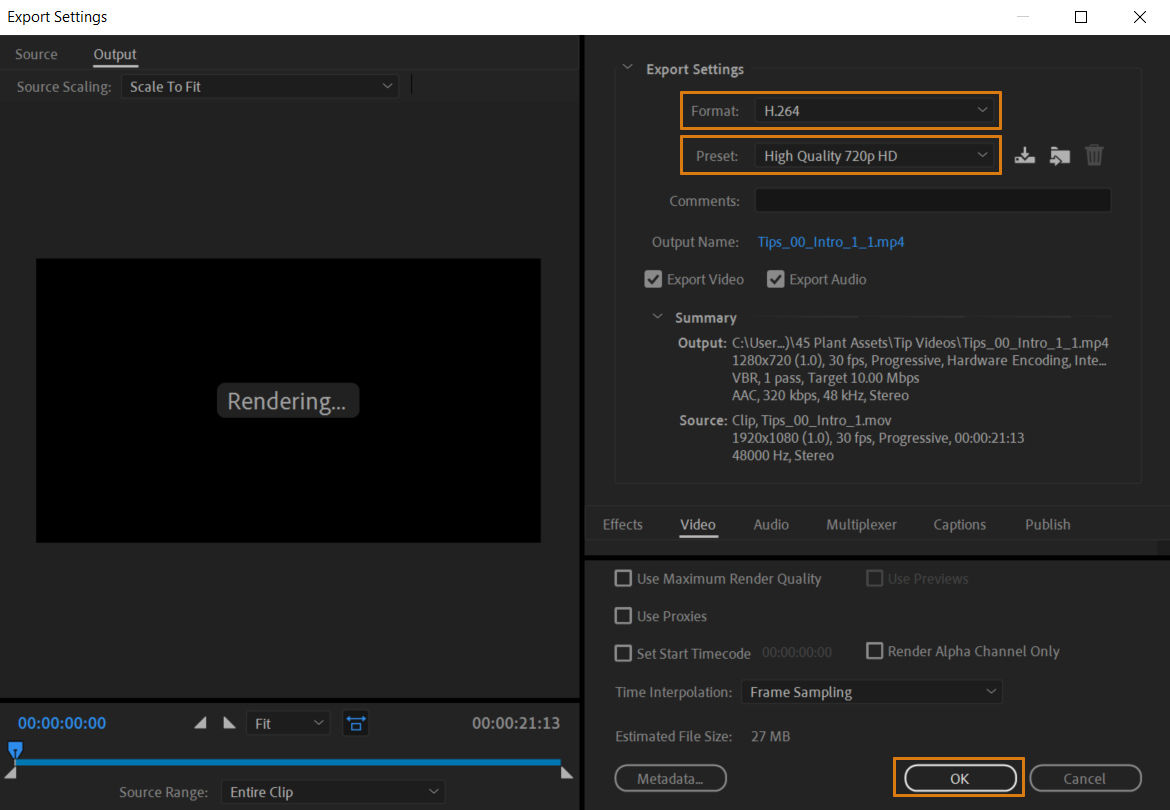
Task: Change Source Range from Entire Clip
Action: (x=332, y=791)
